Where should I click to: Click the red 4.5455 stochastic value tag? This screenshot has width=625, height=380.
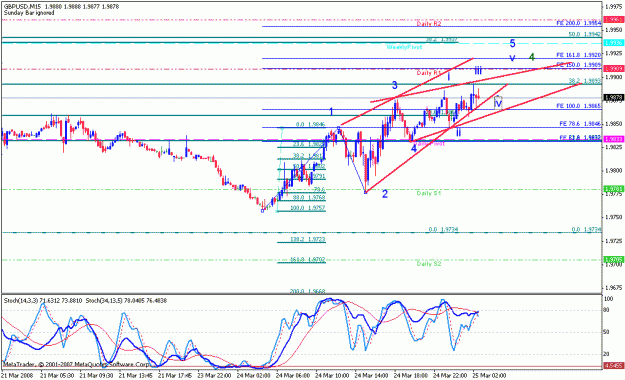[614, 365]
